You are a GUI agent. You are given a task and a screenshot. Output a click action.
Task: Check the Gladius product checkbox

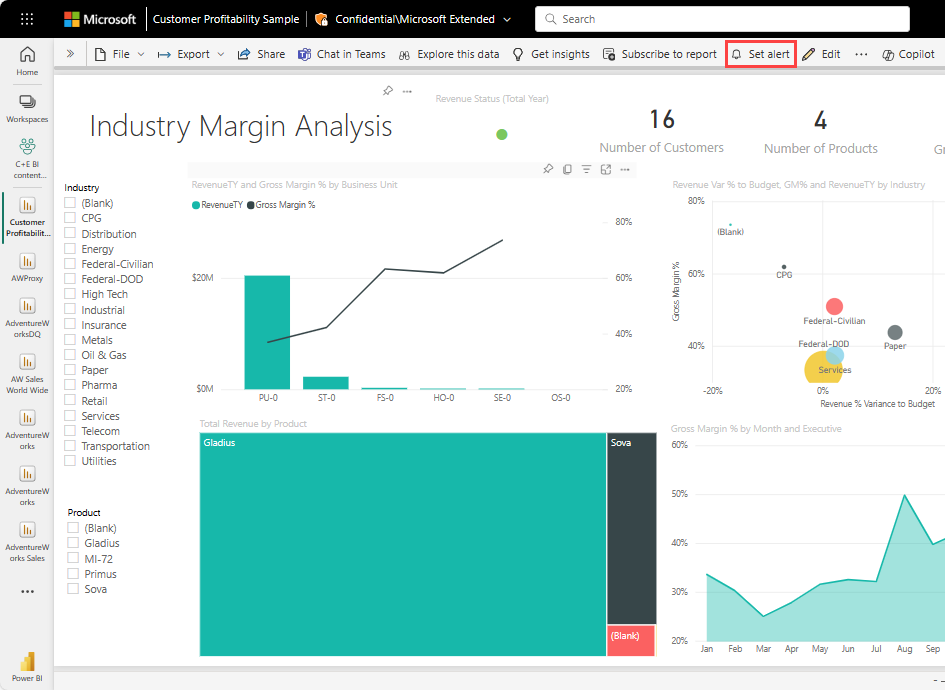(73, 542)
